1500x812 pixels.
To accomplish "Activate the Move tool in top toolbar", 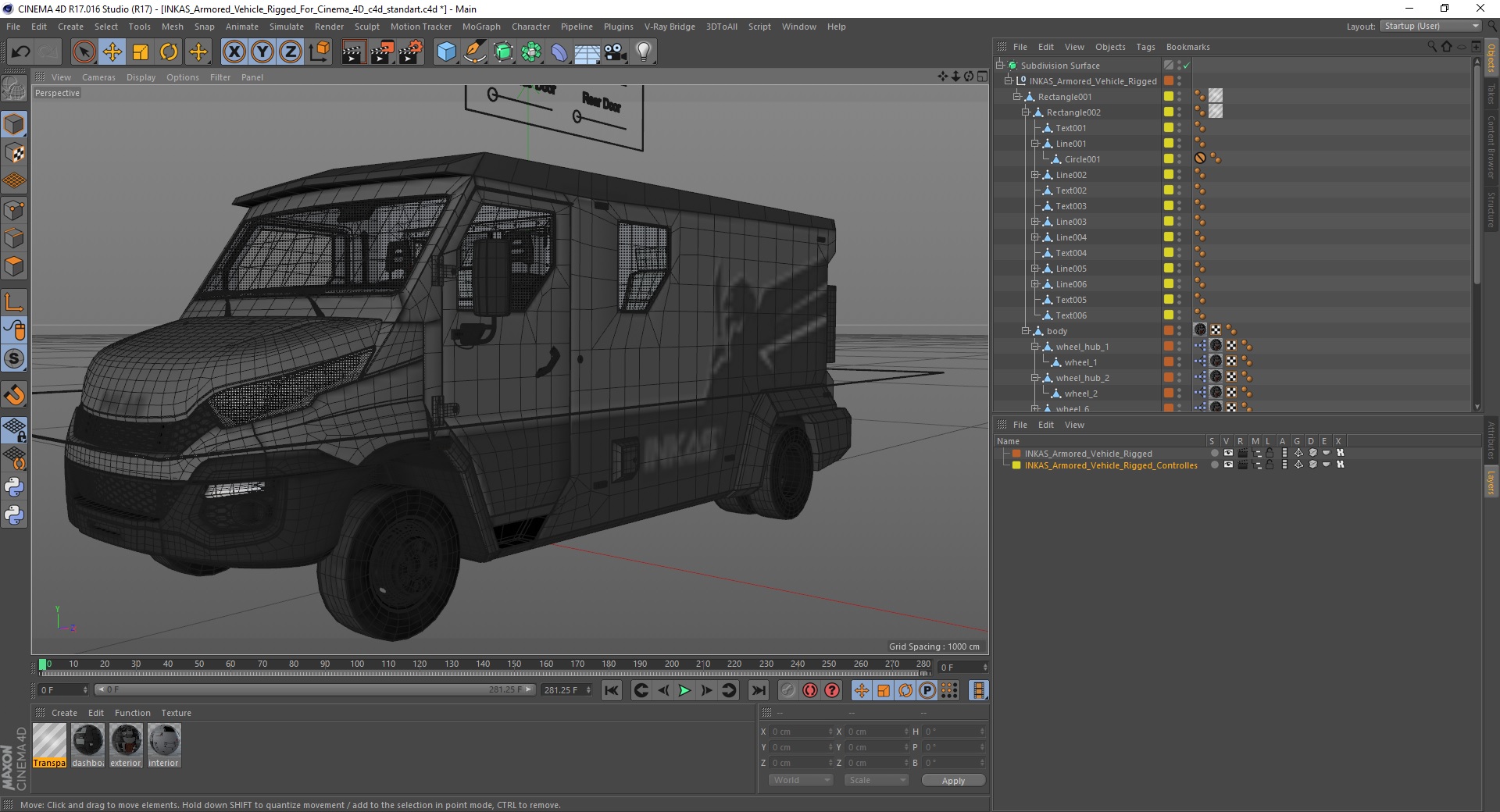I will (112, 52).
